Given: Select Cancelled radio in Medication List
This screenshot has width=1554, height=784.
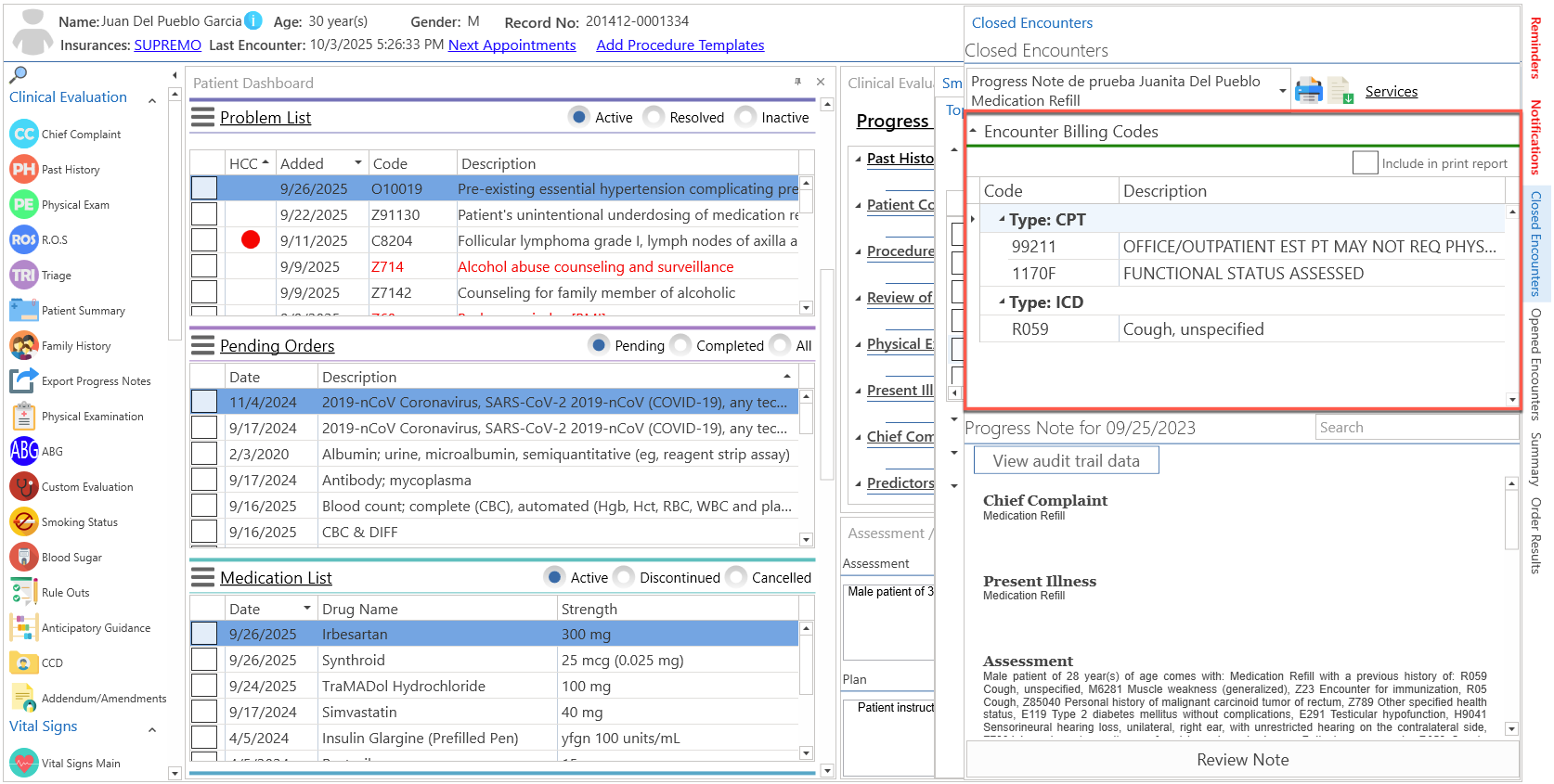Looking at the screenshot, I should [x=736, y=577].
